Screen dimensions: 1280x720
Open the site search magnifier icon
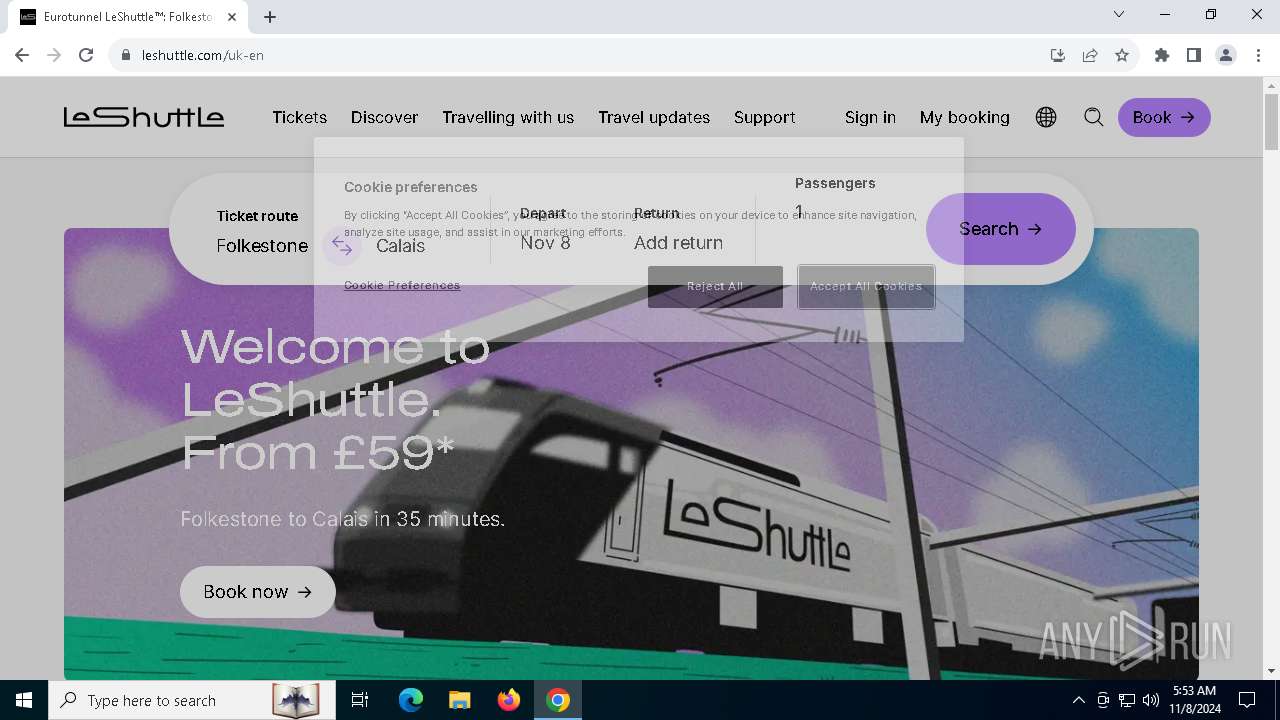pos(1094,117)
